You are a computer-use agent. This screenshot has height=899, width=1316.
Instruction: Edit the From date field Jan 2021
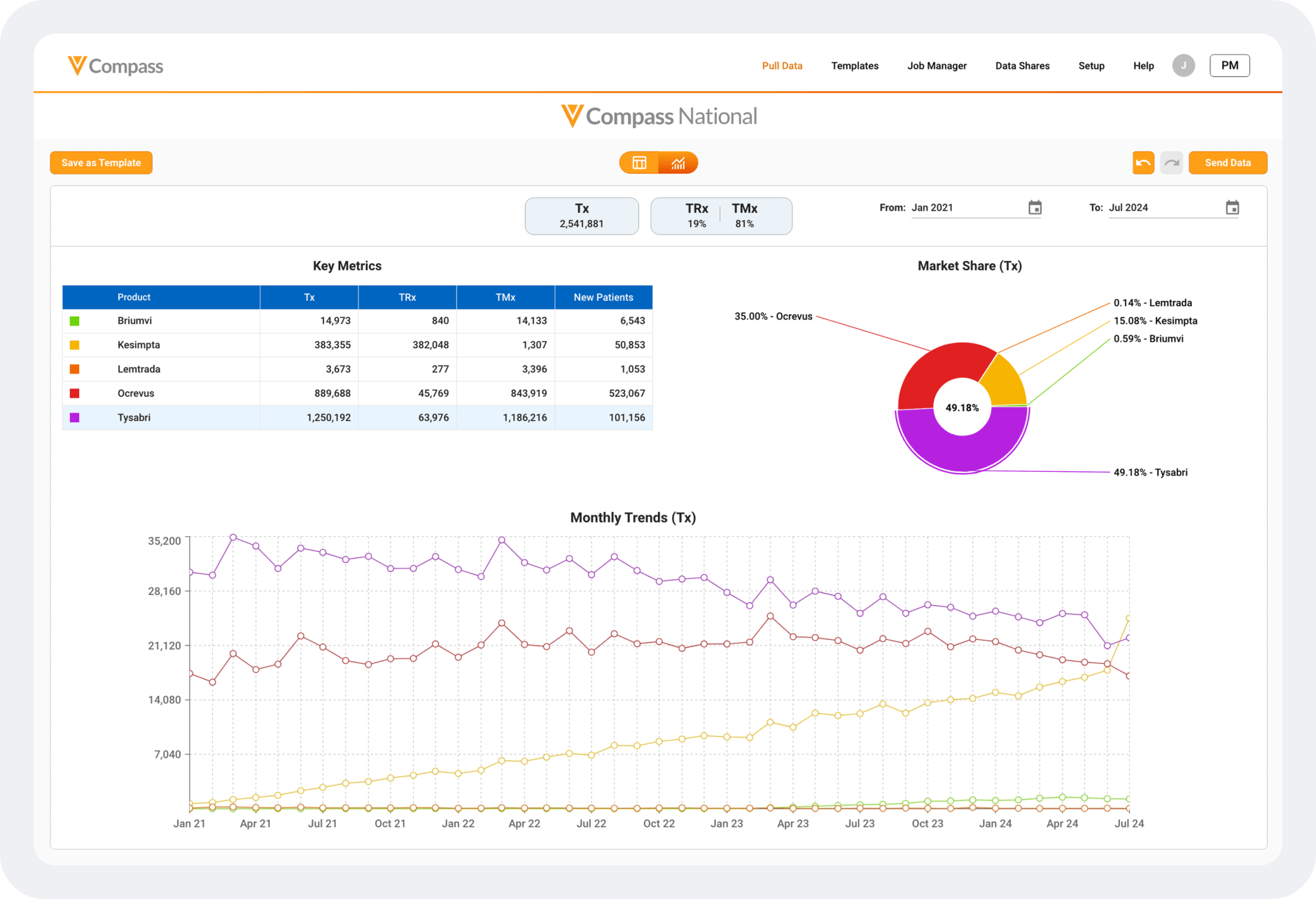[966, 208]
